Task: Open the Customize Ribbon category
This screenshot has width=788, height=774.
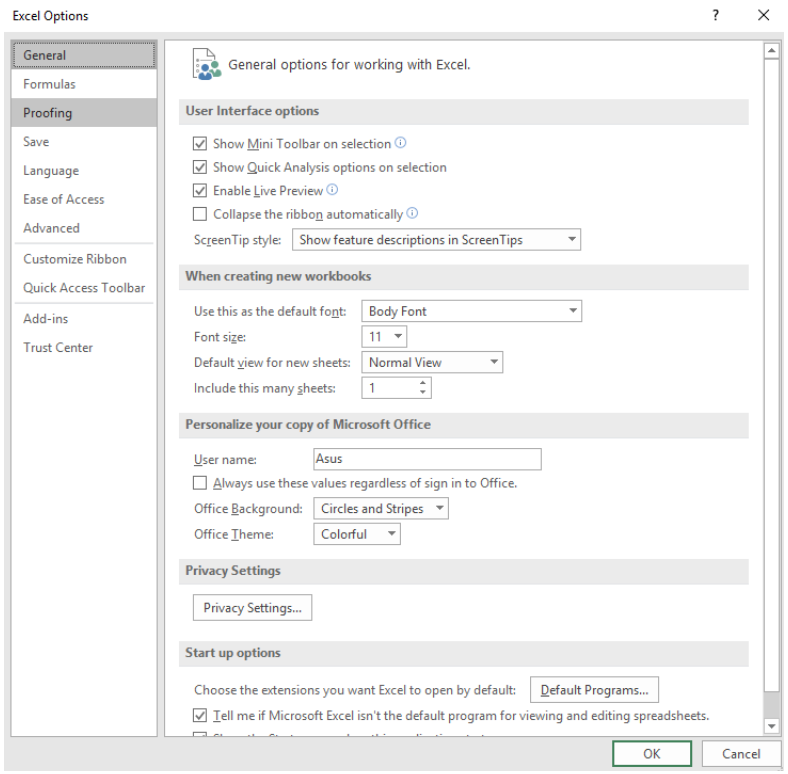Action: 84,259
